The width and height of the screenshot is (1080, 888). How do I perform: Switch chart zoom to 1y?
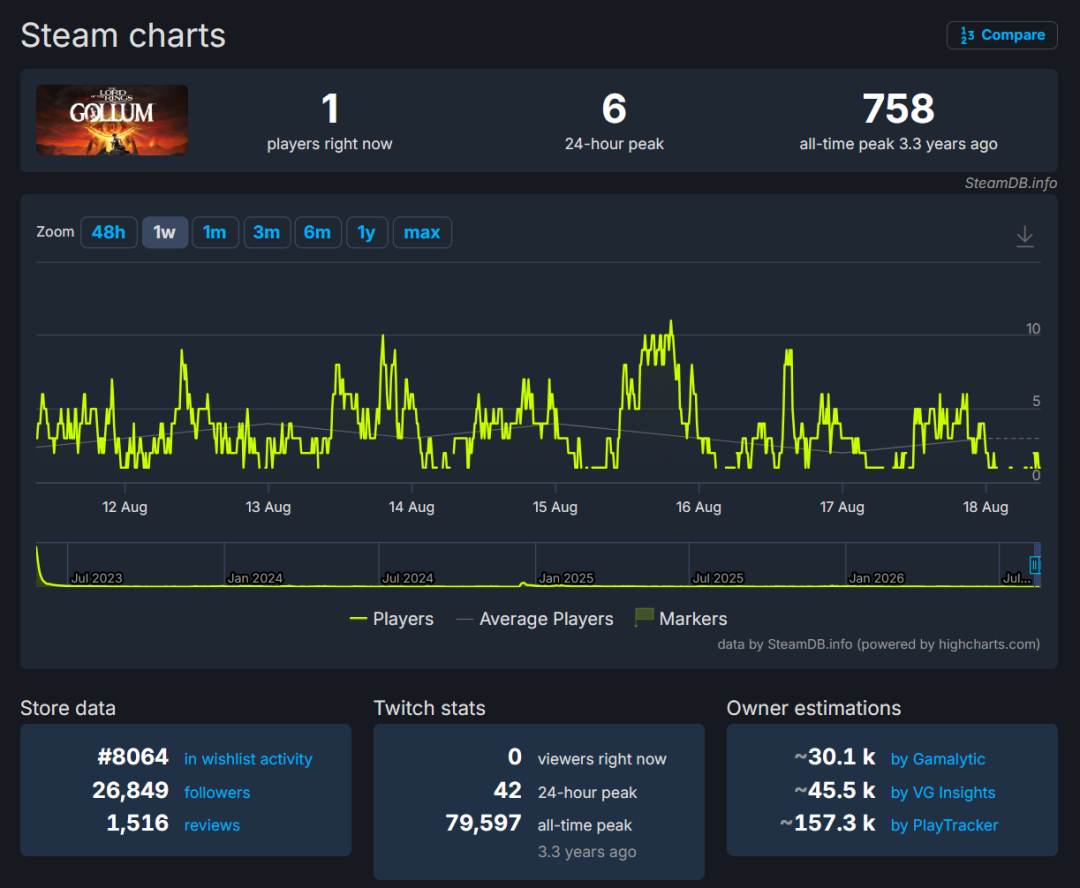[x=366, y=232]
